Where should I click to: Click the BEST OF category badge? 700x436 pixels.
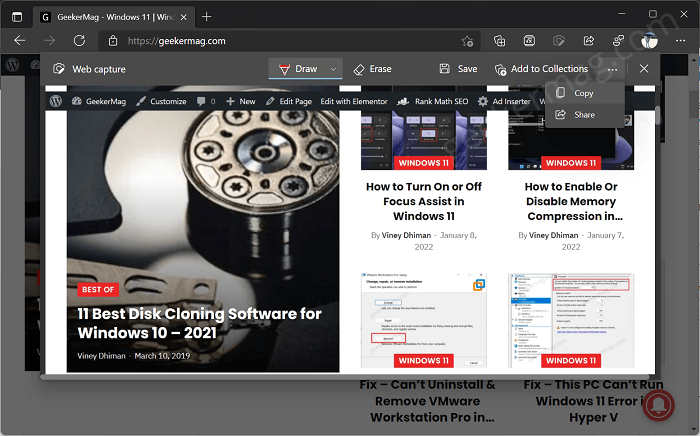[x=98, y=290]
